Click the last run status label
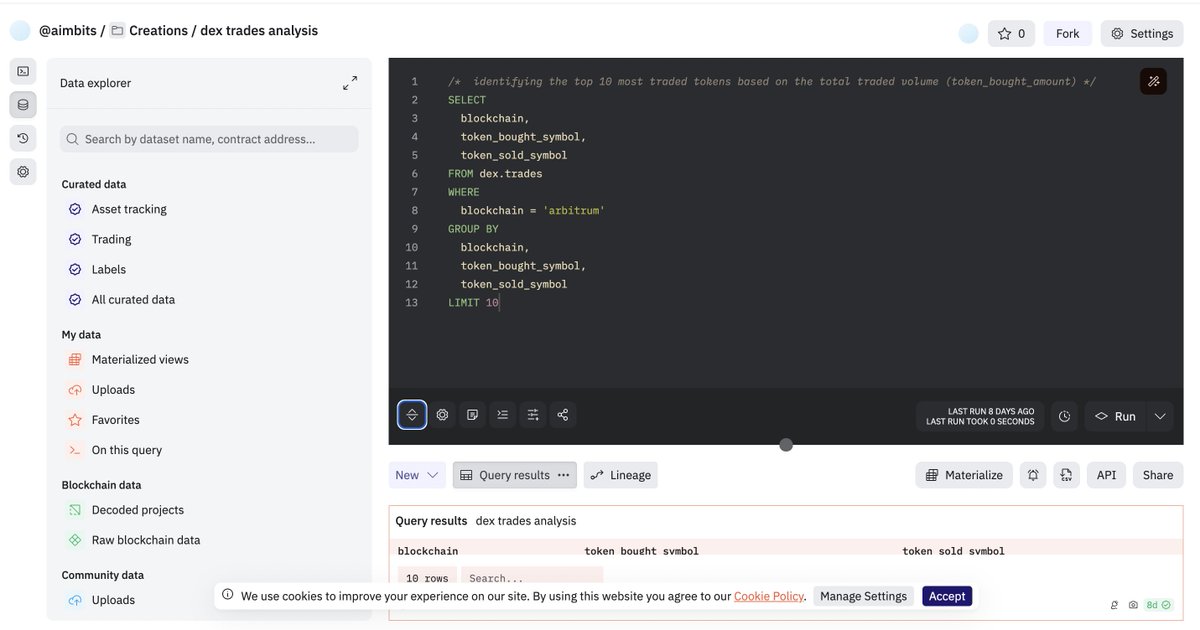This screenshot has width=1200, height=630. [980, 416]
